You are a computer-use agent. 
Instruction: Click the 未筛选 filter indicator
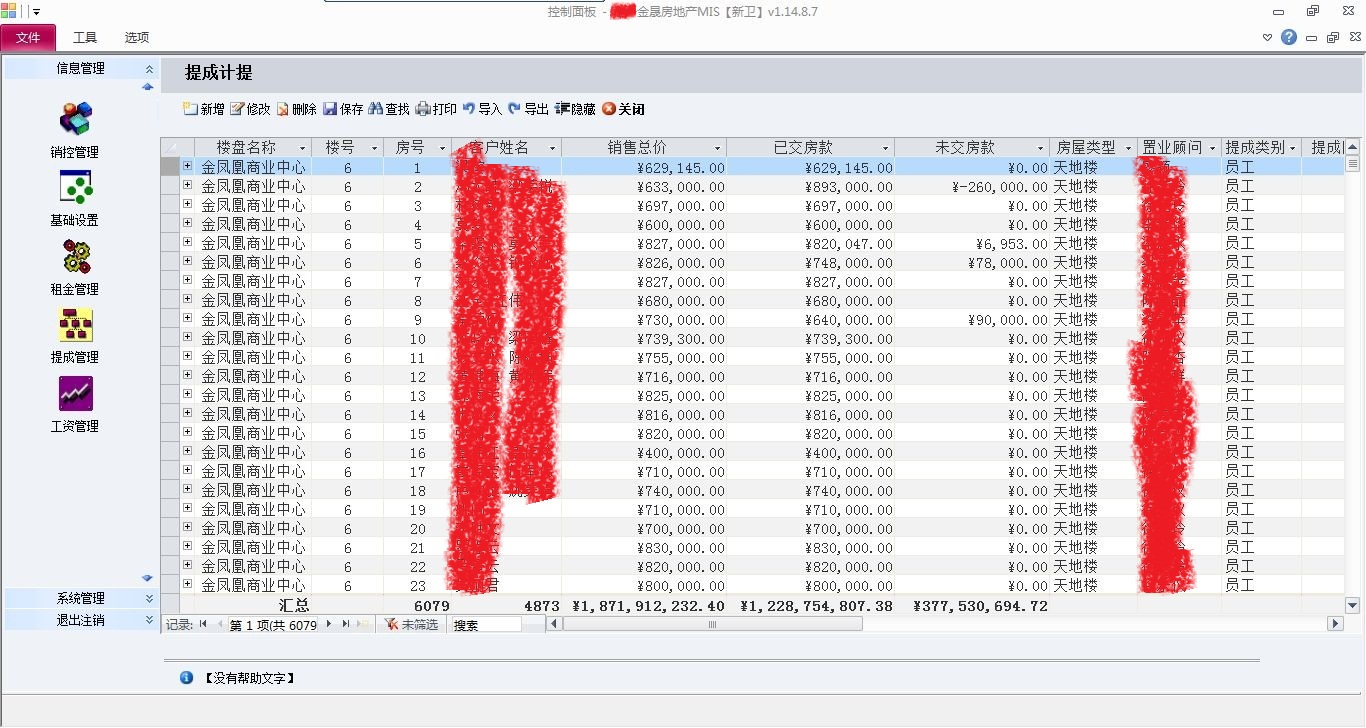411,624
